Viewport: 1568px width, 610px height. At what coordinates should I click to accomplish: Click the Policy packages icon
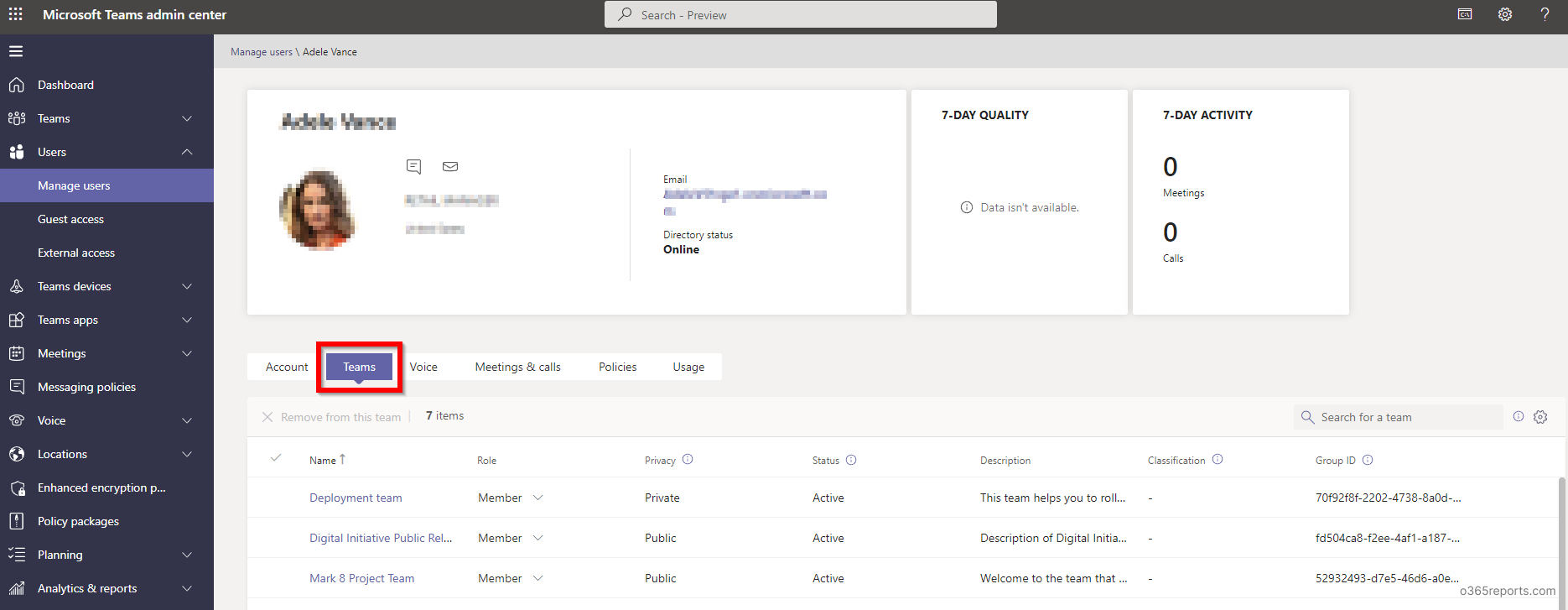click(17, 521)
